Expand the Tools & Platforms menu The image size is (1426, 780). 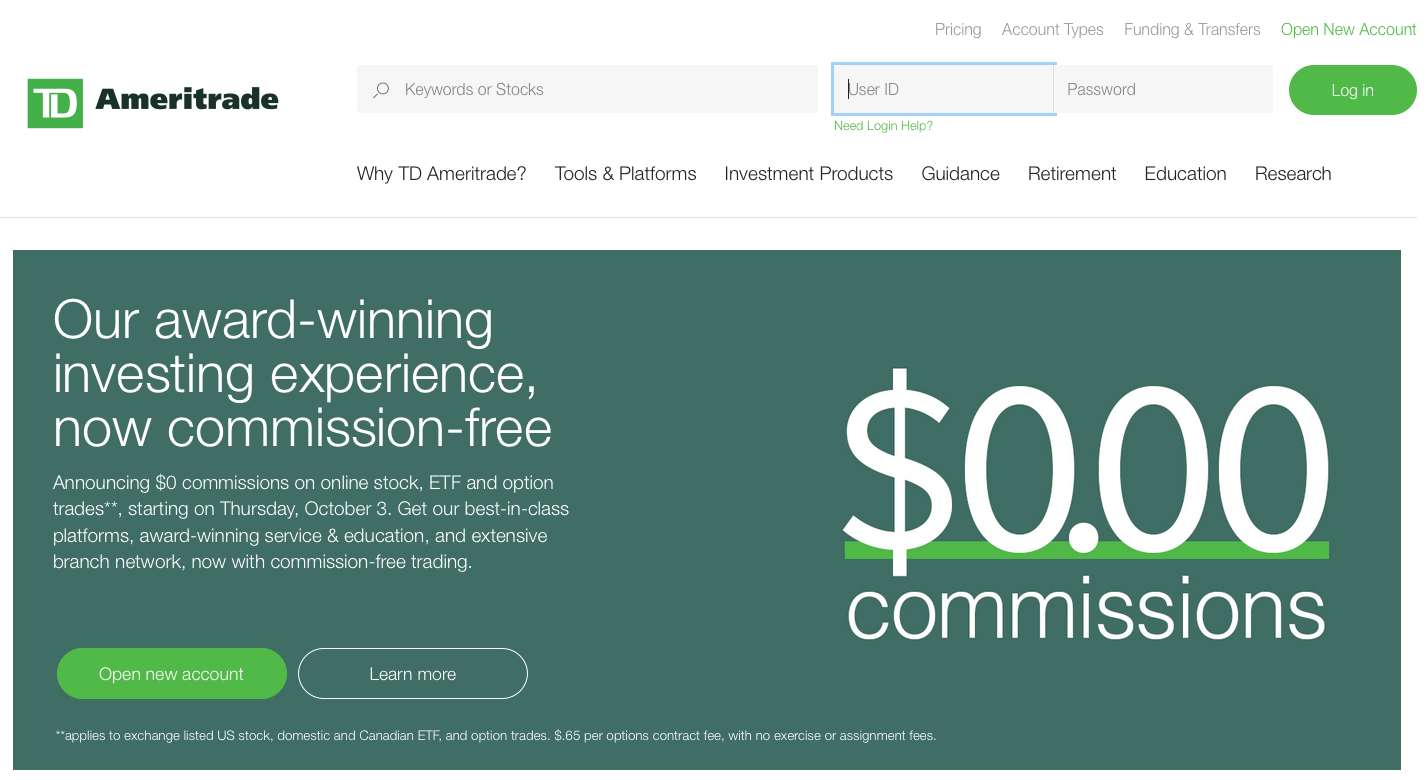[625, 174]
